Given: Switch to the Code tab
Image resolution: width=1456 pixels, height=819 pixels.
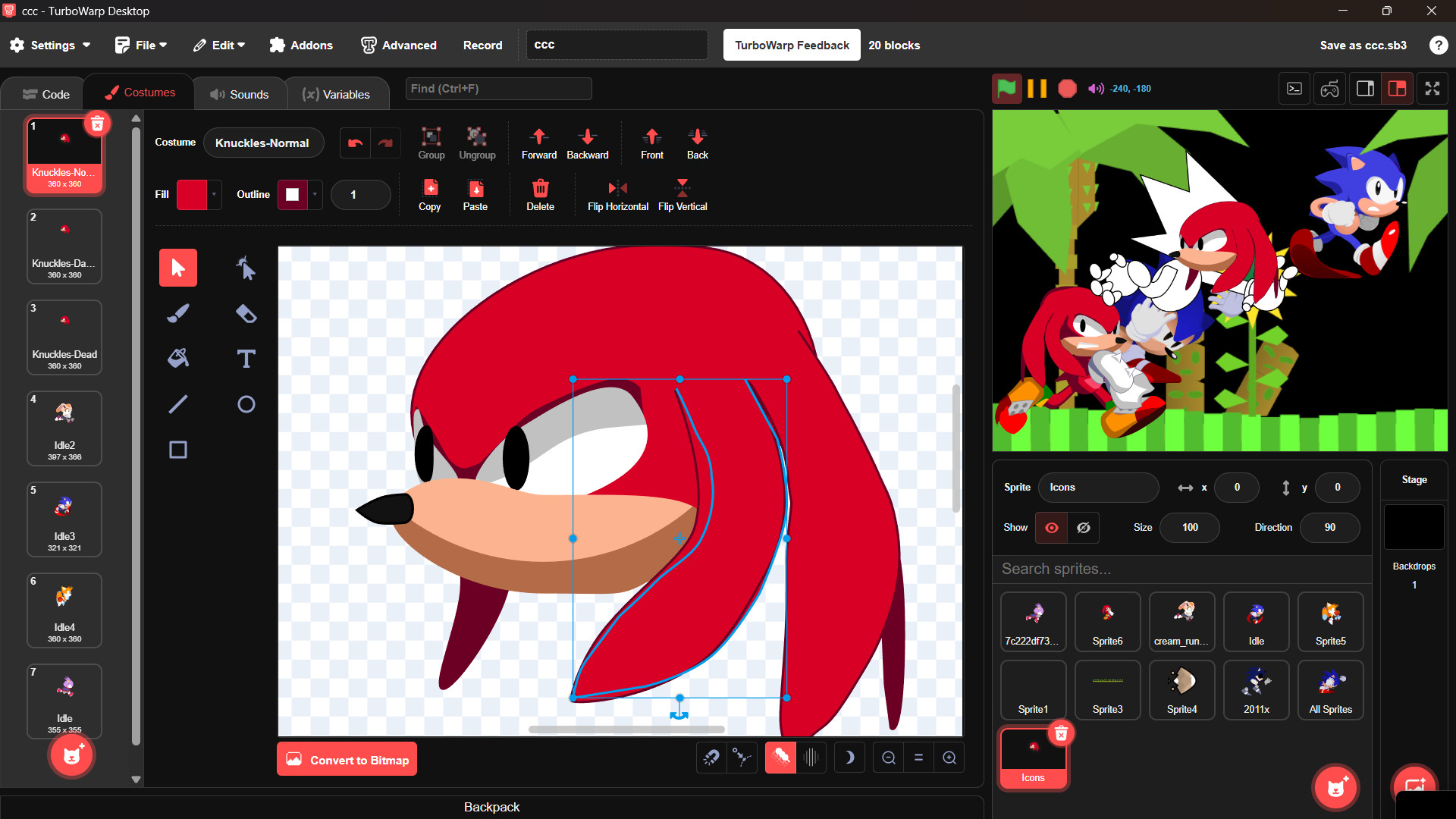Looking at the screenshot, I should pos(45,94).
